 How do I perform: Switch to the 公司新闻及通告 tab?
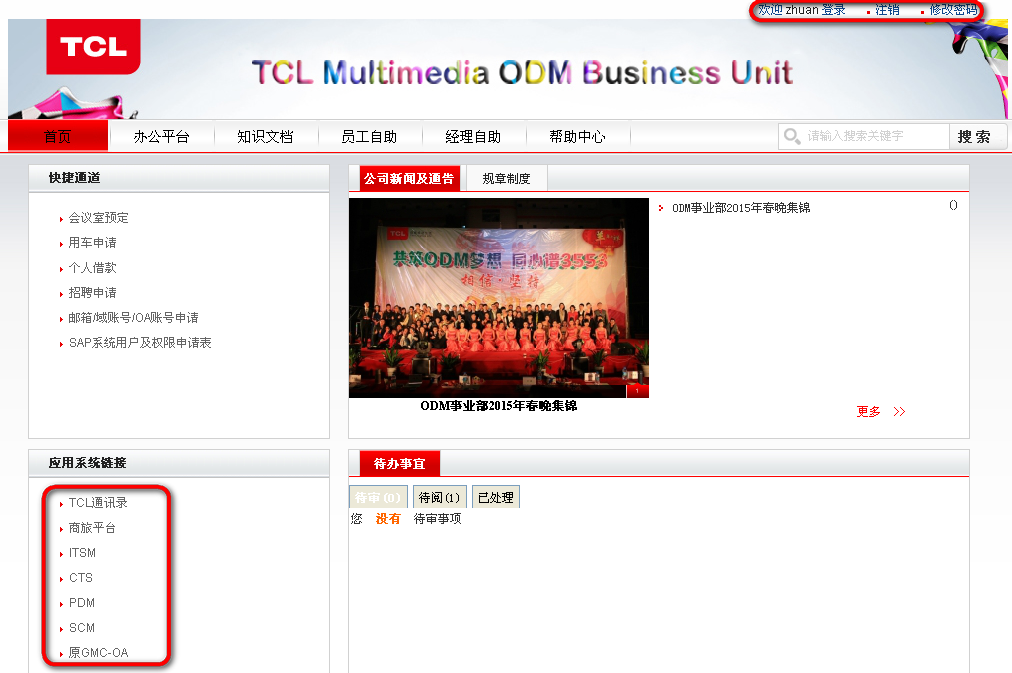tap(409, 179)
